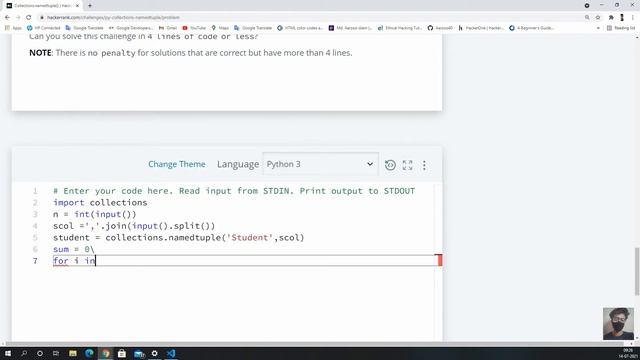Click the line with collections.namedtuple('Student',scol)
This screenshot has height=360, width=640.
click(179, 238)
